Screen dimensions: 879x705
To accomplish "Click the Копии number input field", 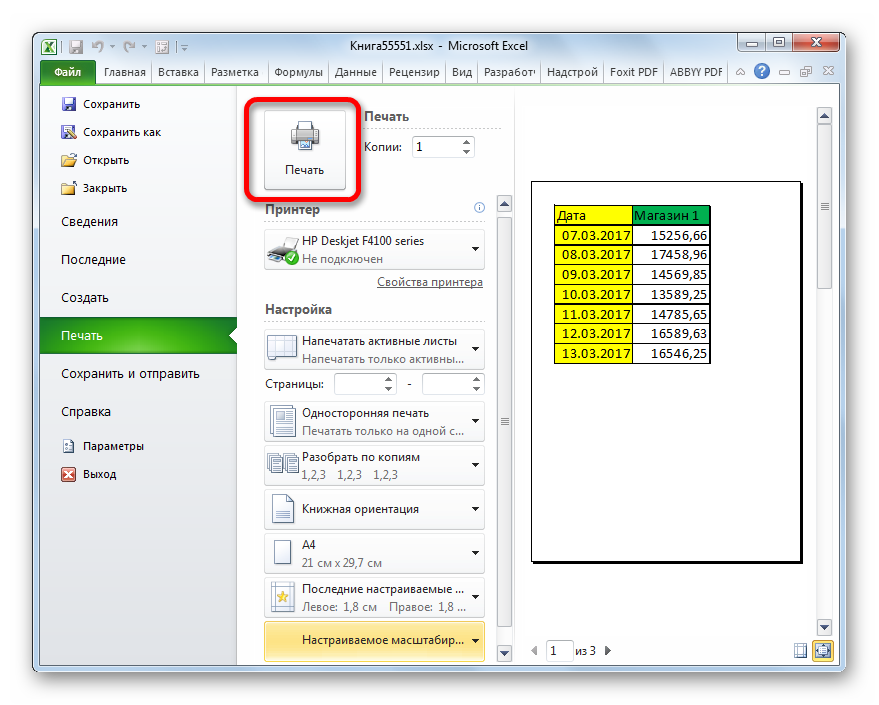I will (437, 147).
